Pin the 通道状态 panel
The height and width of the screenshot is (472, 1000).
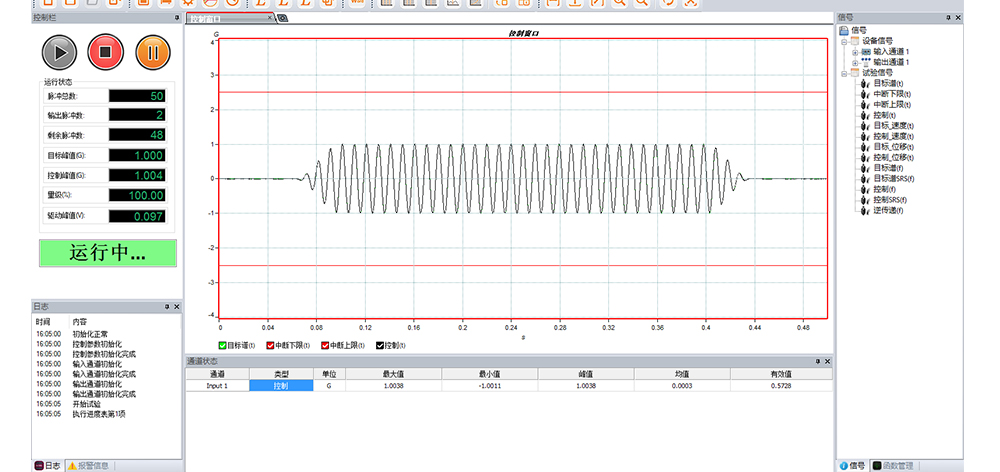click(817, 360)
